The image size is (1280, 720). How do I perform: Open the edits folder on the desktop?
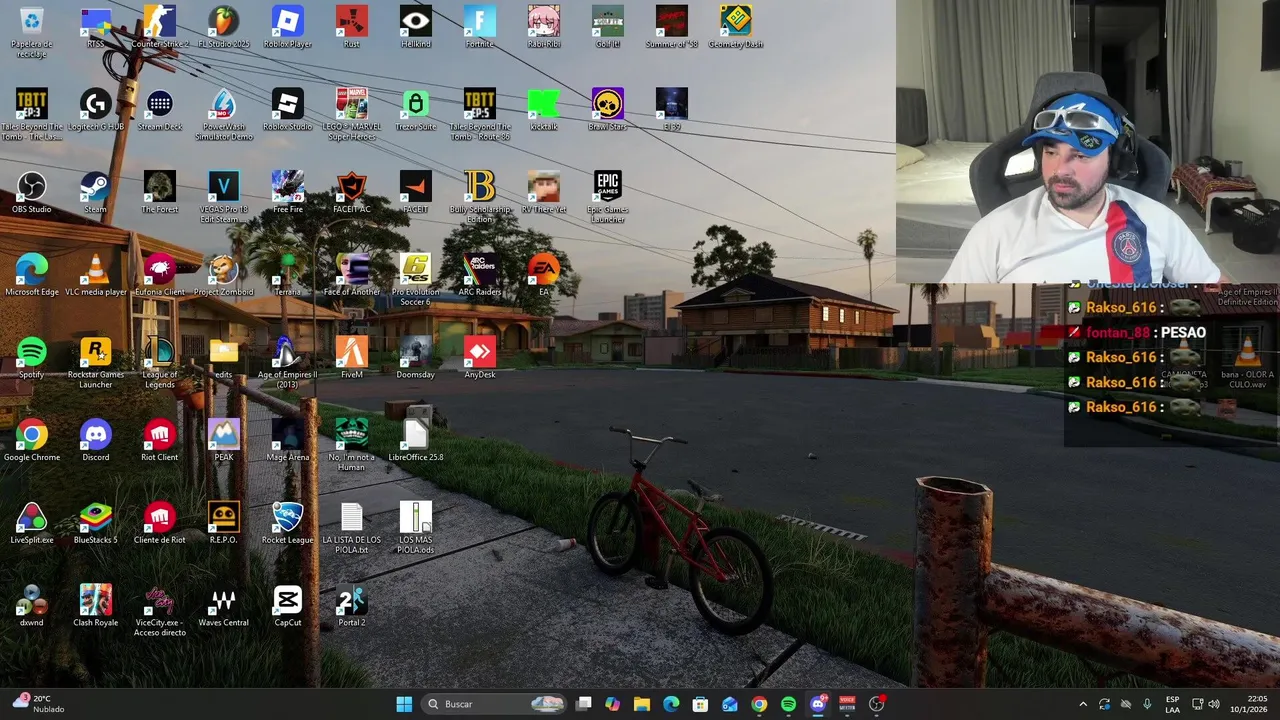(x=223, y=358)
